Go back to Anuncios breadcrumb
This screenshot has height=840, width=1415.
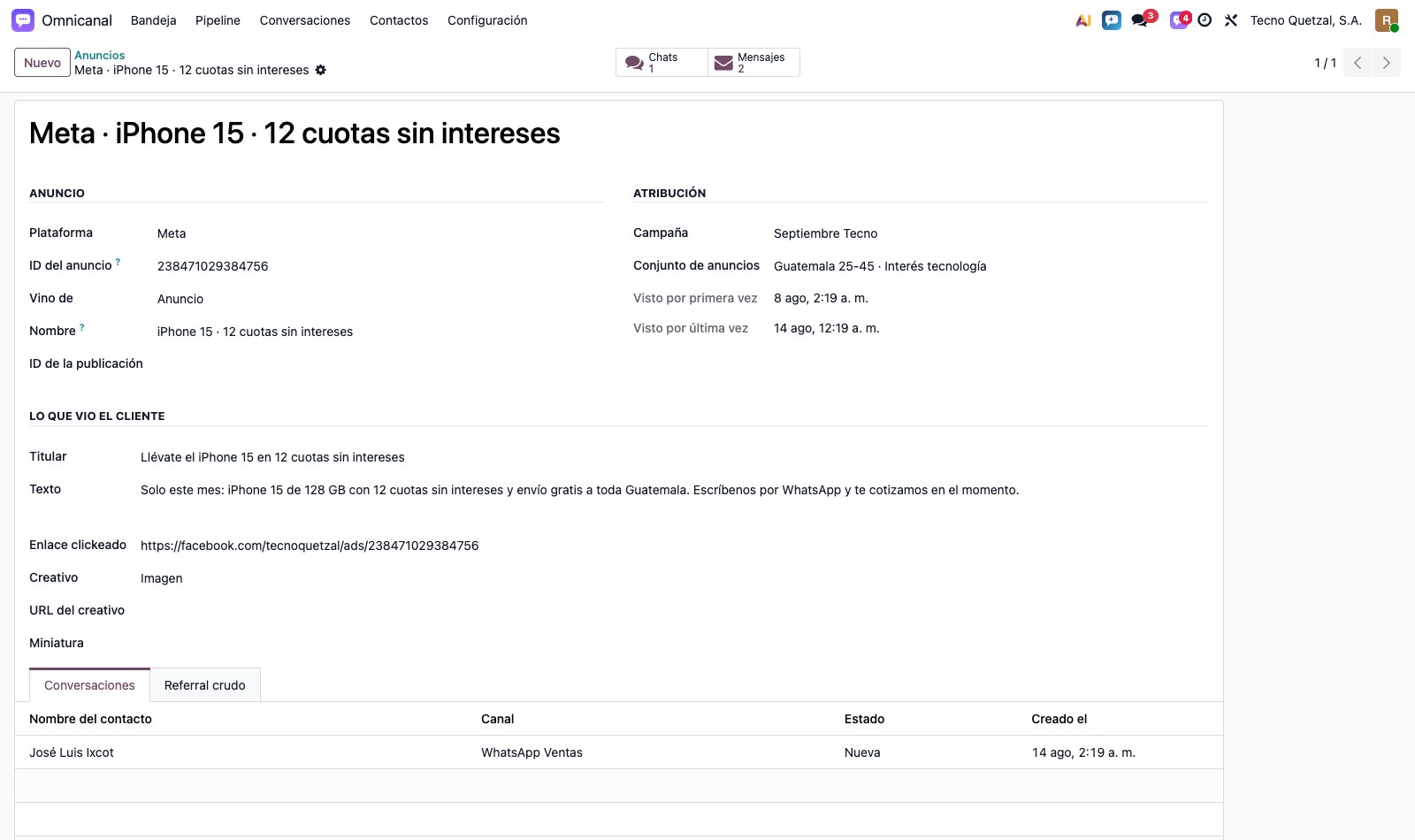coord(100,55)
